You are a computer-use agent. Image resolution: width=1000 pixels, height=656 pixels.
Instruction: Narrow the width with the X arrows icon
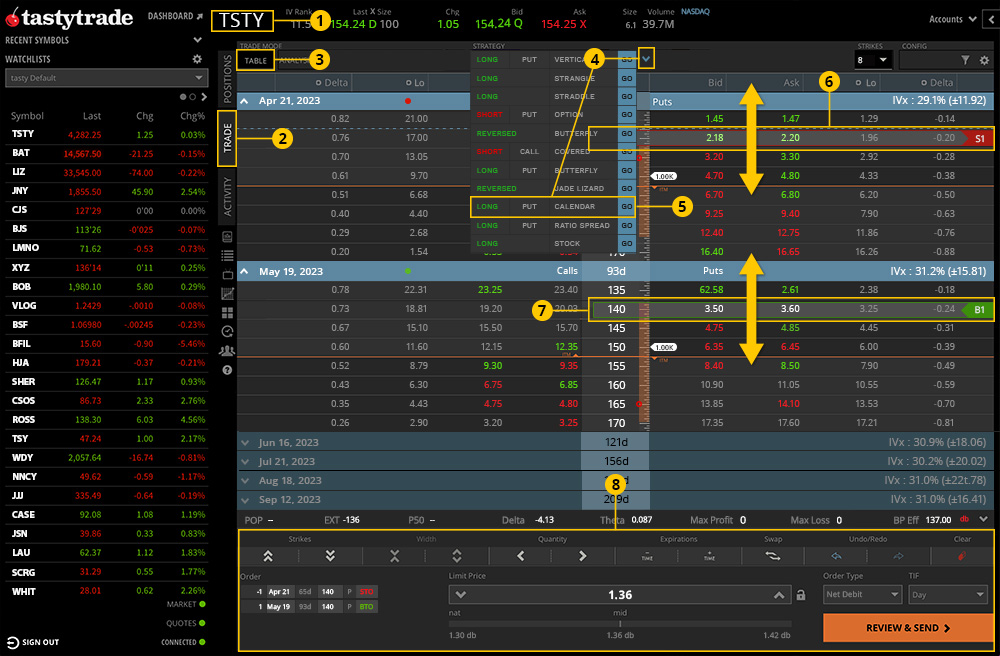pos(394,556)
